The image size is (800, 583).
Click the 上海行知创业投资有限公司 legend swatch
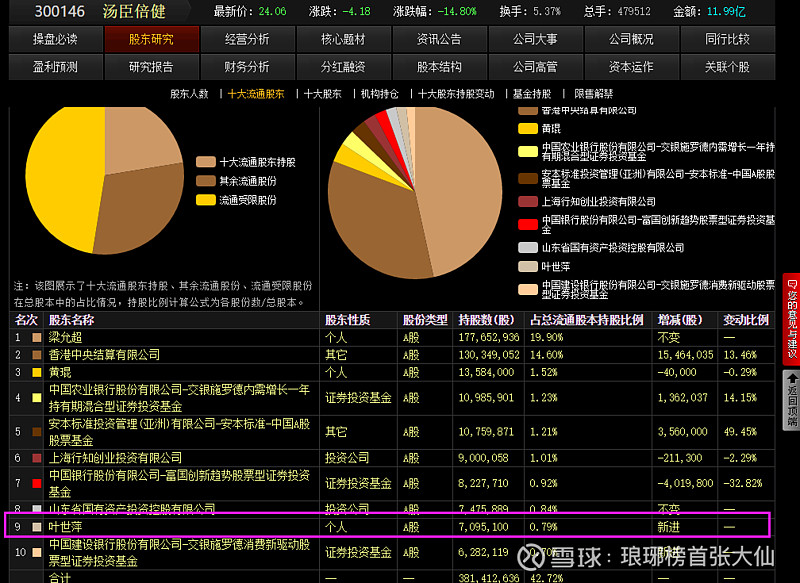tap(528, 201)
